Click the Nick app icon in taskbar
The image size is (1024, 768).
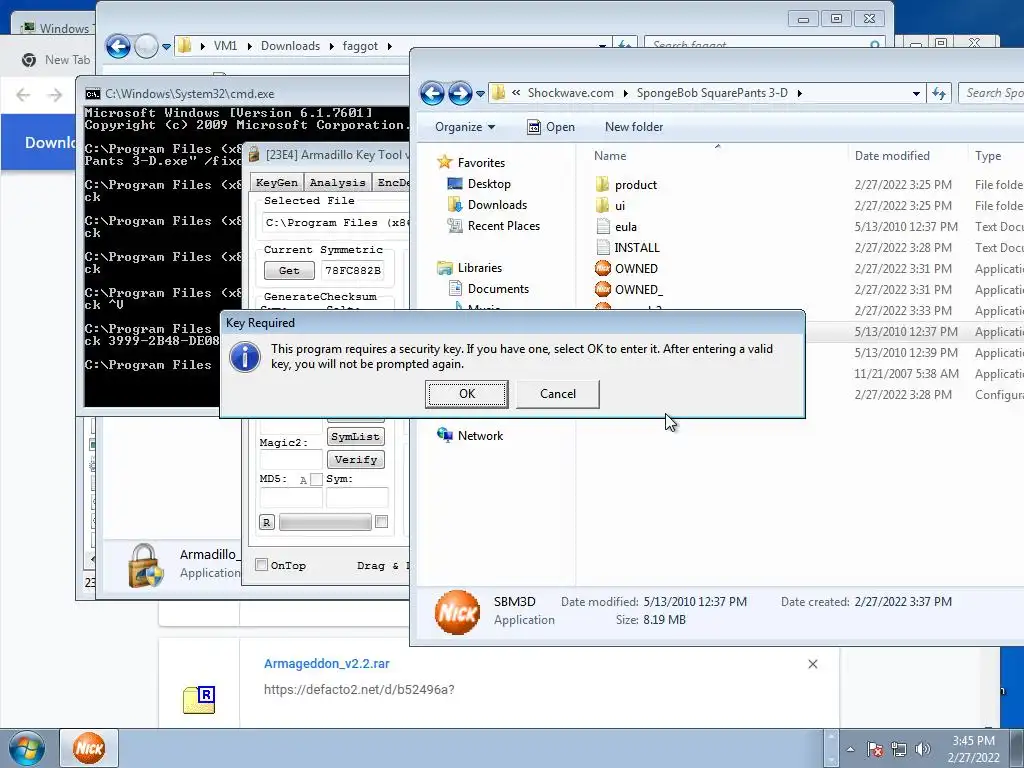tap(89, 748)
